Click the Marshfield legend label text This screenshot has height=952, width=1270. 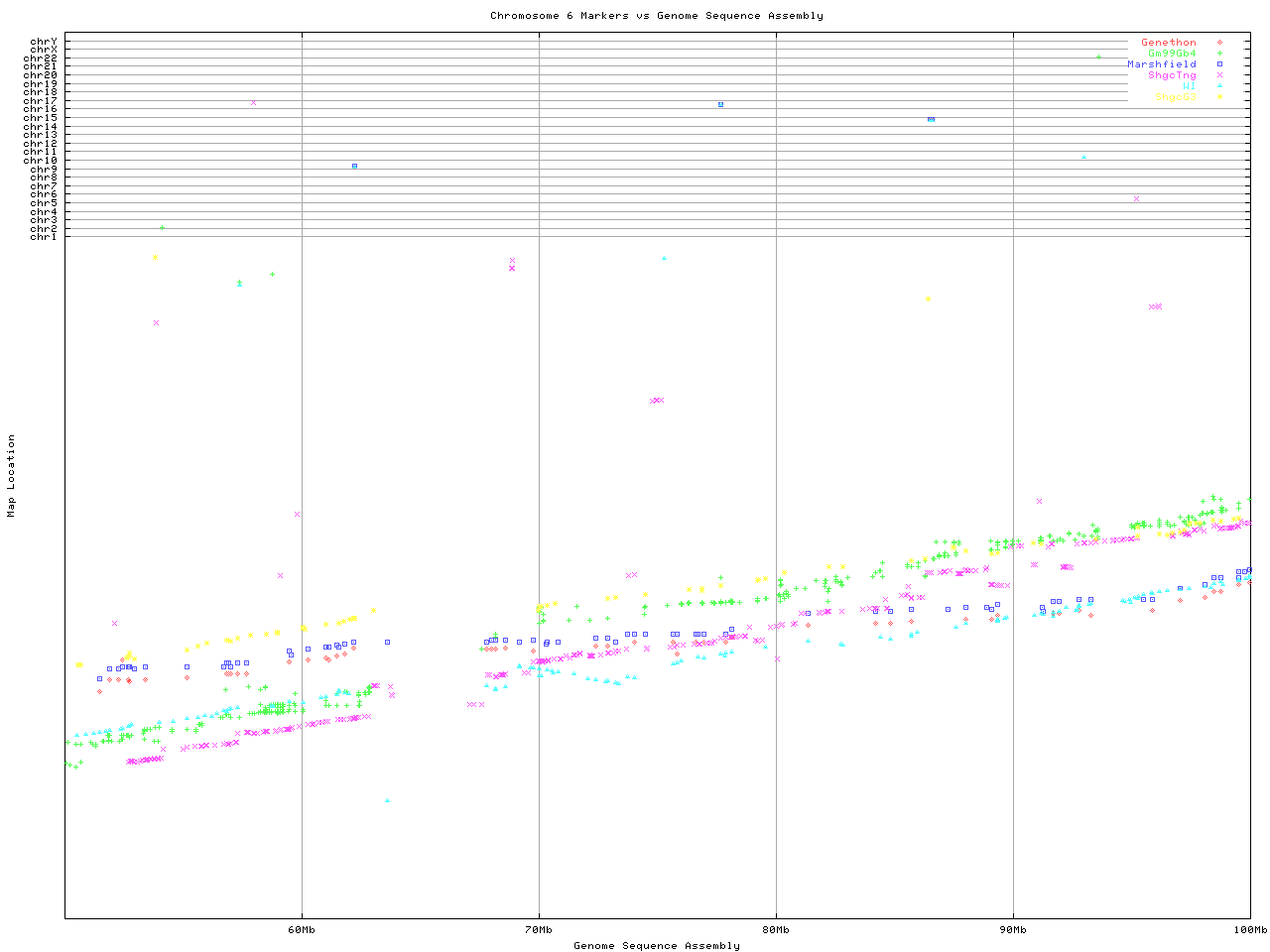pyautogui.click(x=1161, y=64)
